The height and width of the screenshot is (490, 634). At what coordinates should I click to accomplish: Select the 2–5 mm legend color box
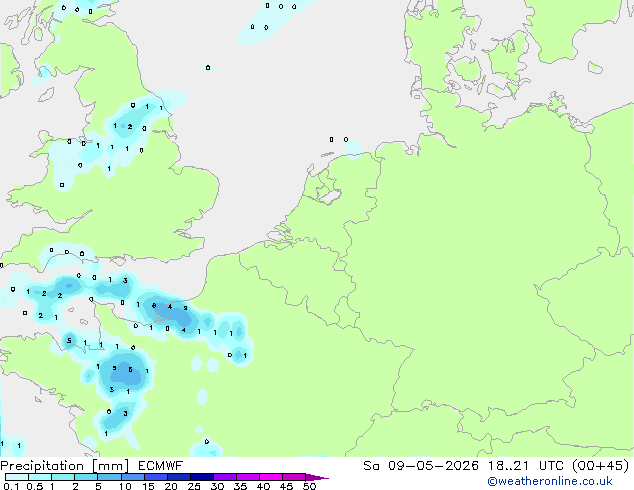pyautogui.click(x=86, y=477)
